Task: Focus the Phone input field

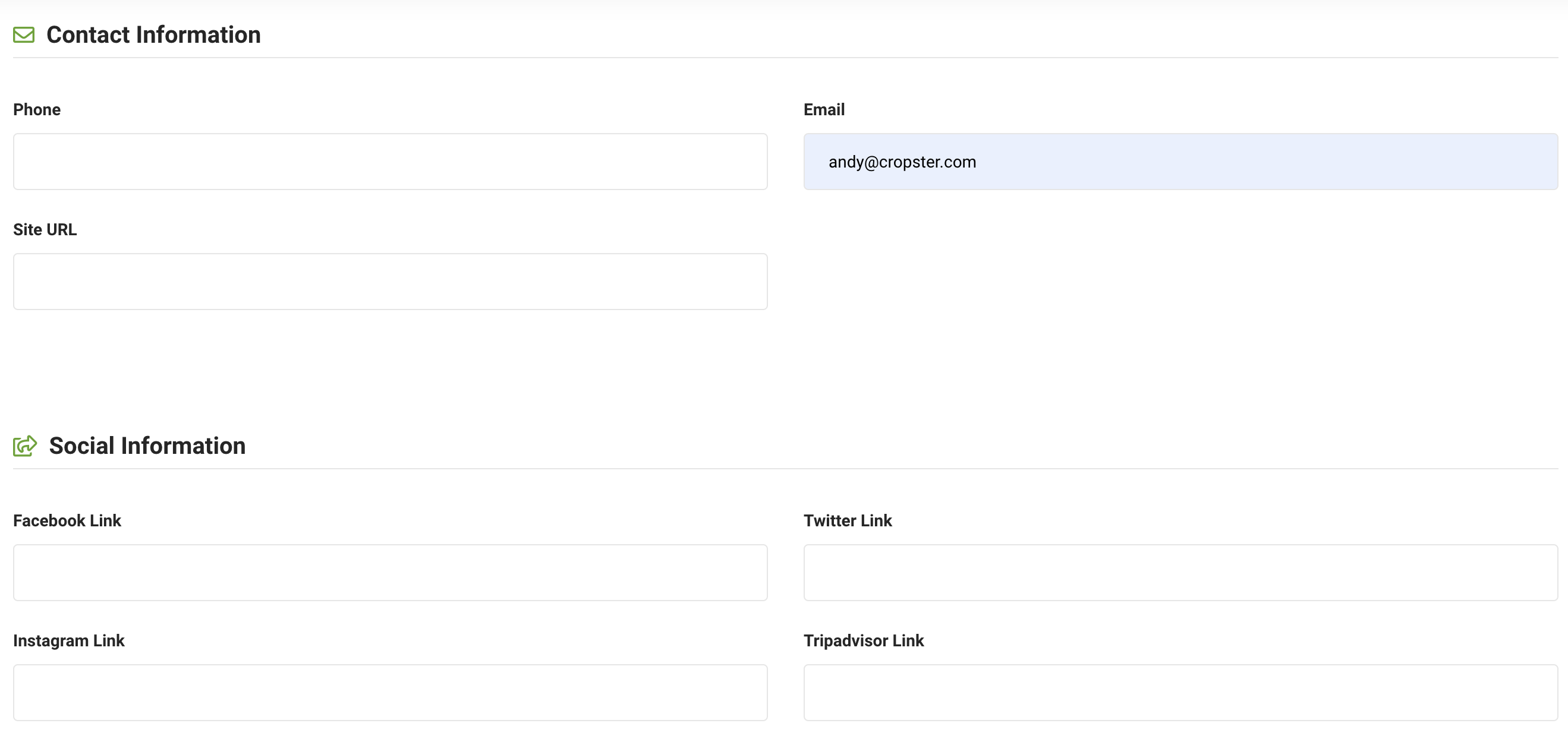Action: 390,162
